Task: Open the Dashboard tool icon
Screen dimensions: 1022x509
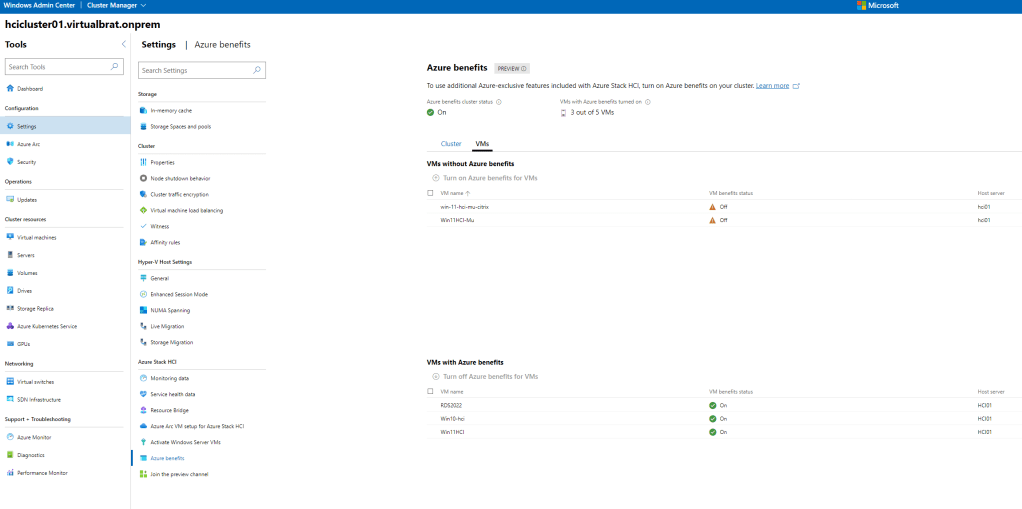Action: pyautogui.click(x=10, y=89)
